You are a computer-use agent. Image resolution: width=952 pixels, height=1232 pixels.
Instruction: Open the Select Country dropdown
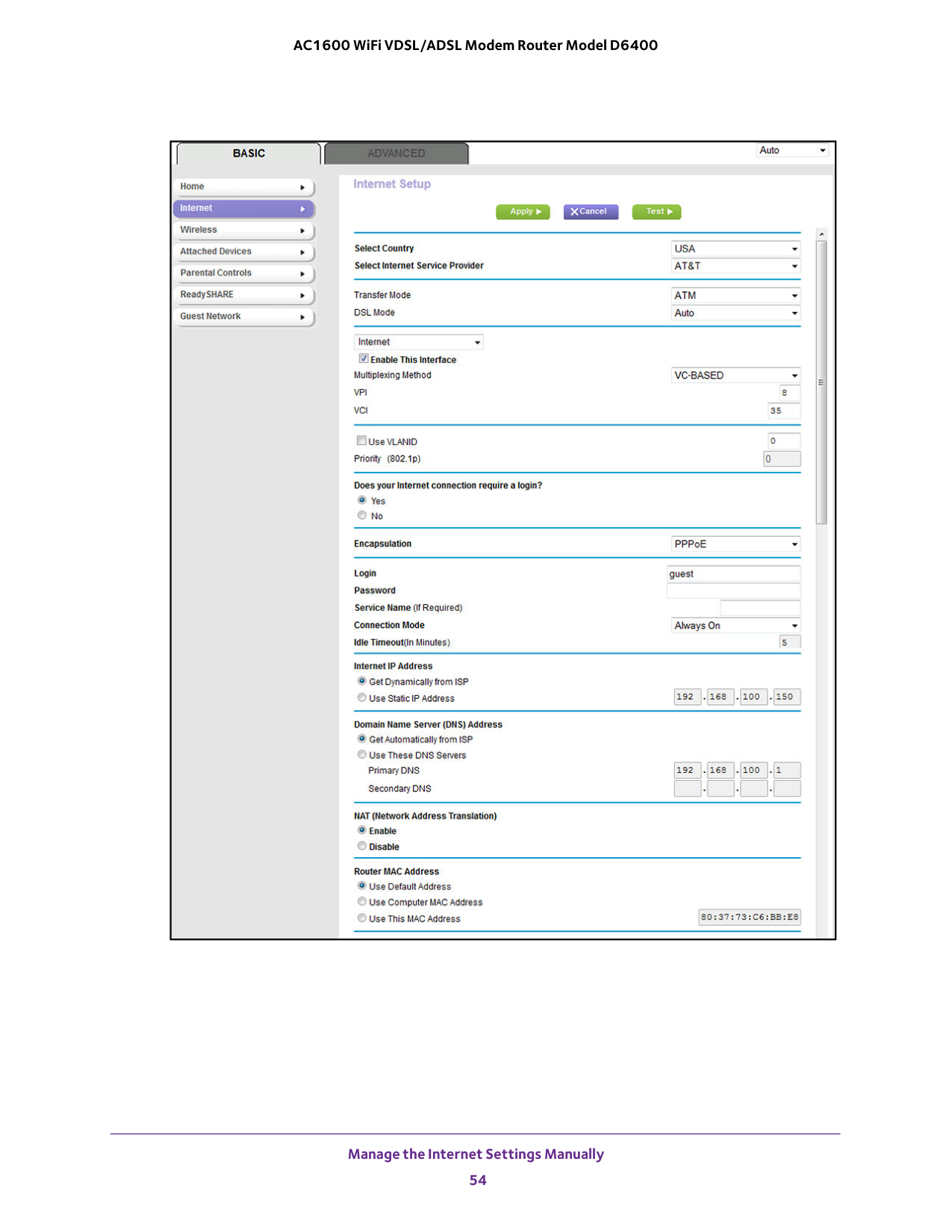735,249
